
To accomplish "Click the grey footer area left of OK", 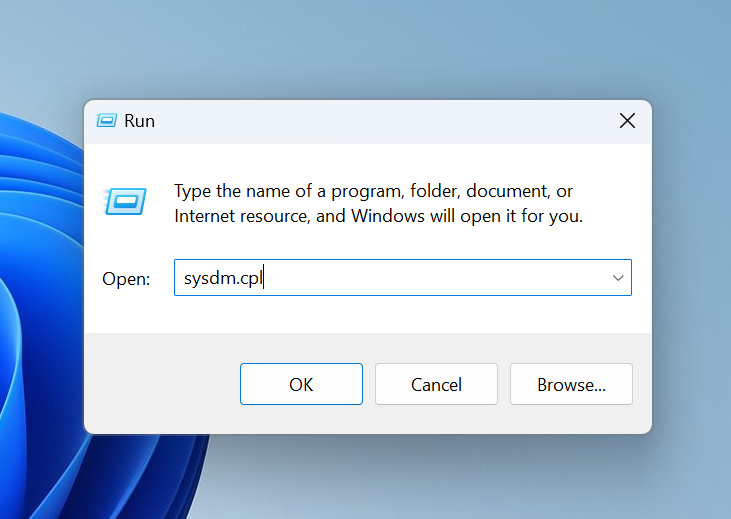I will pyautogui.click(x=161, y=384).
